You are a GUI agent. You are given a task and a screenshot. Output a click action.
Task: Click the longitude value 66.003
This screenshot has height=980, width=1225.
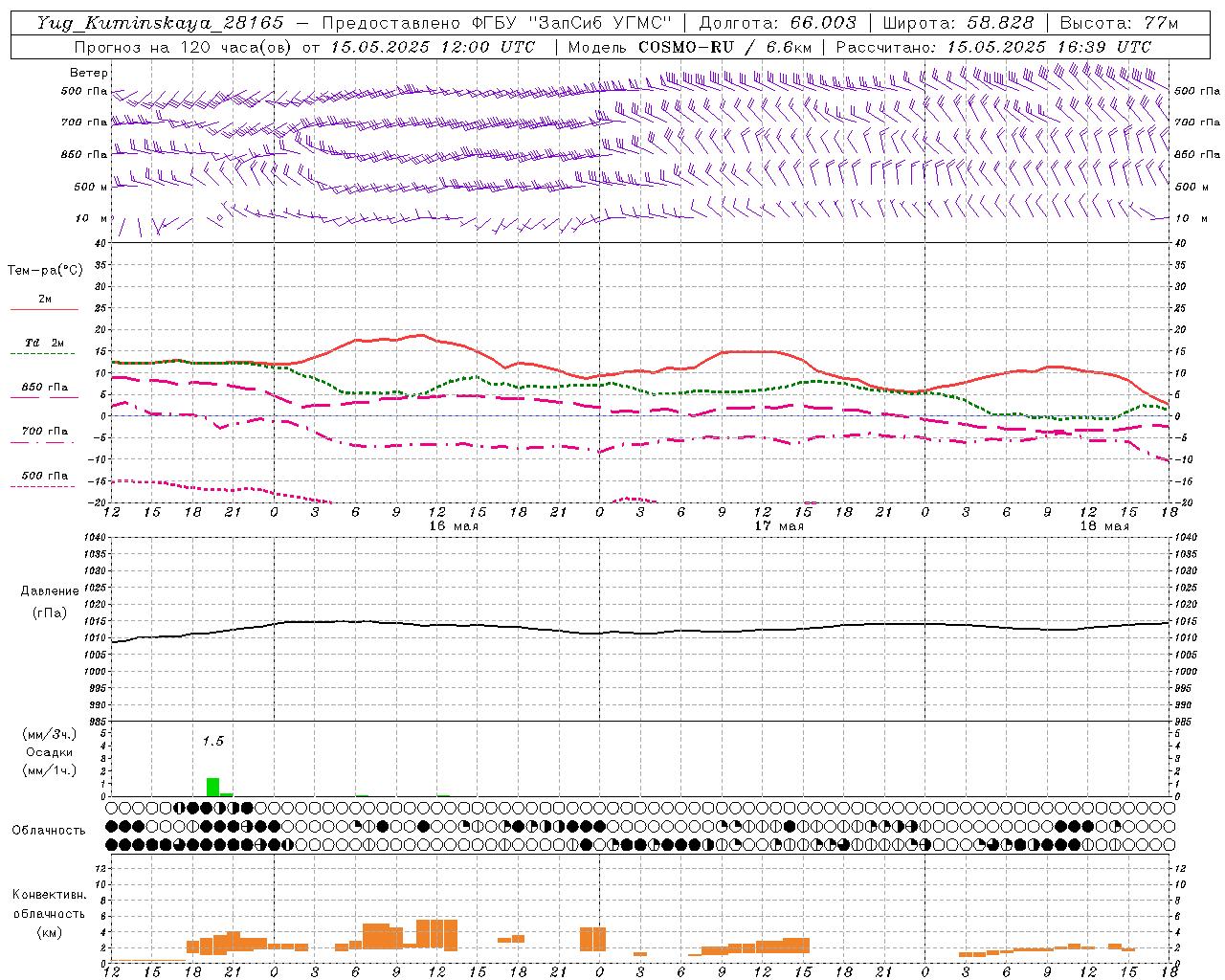click(x=823, y=23)
